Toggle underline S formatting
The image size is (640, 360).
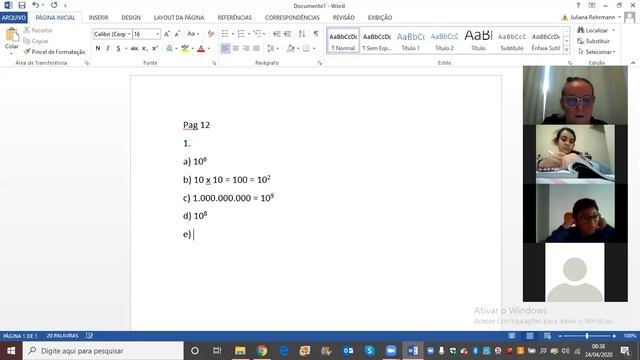tap(118, 49)
